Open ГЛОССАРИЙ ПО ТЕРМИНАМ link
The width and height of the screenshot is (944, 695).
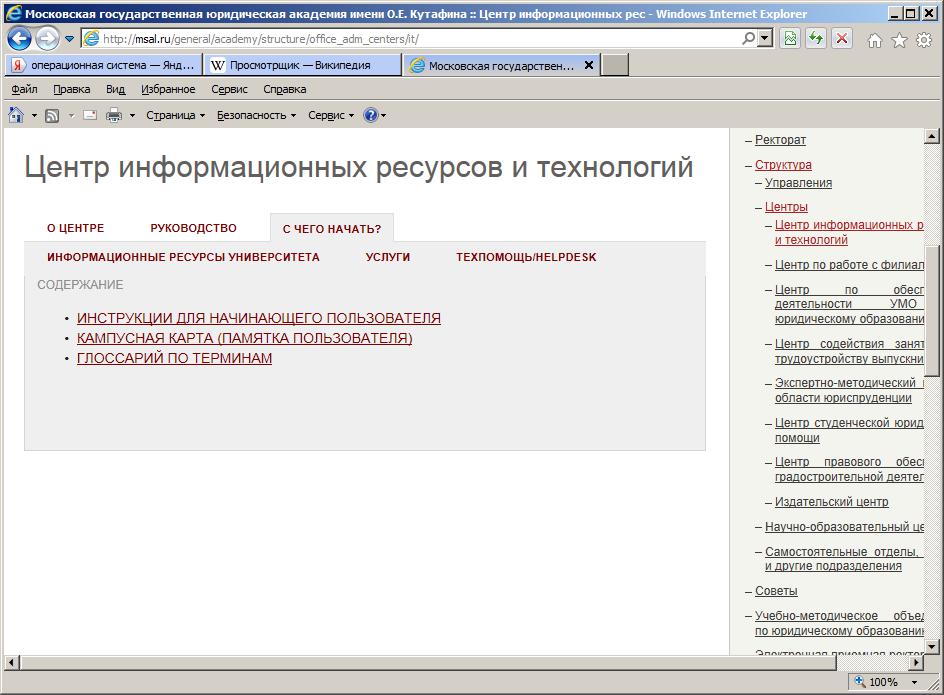pyautogui.click(x=175, y=358)
